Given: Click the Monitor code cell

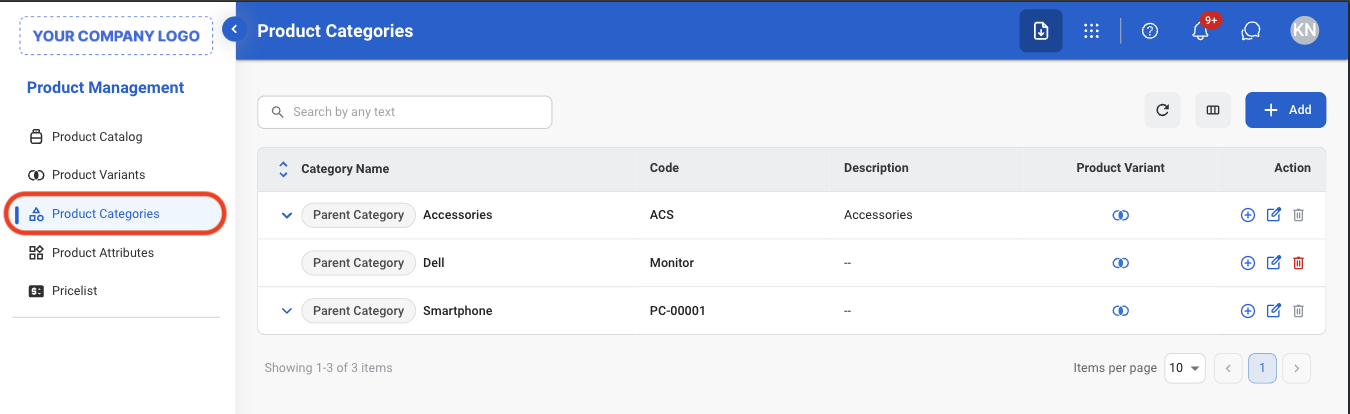Looking at the screenshot, I should (672, 263).
